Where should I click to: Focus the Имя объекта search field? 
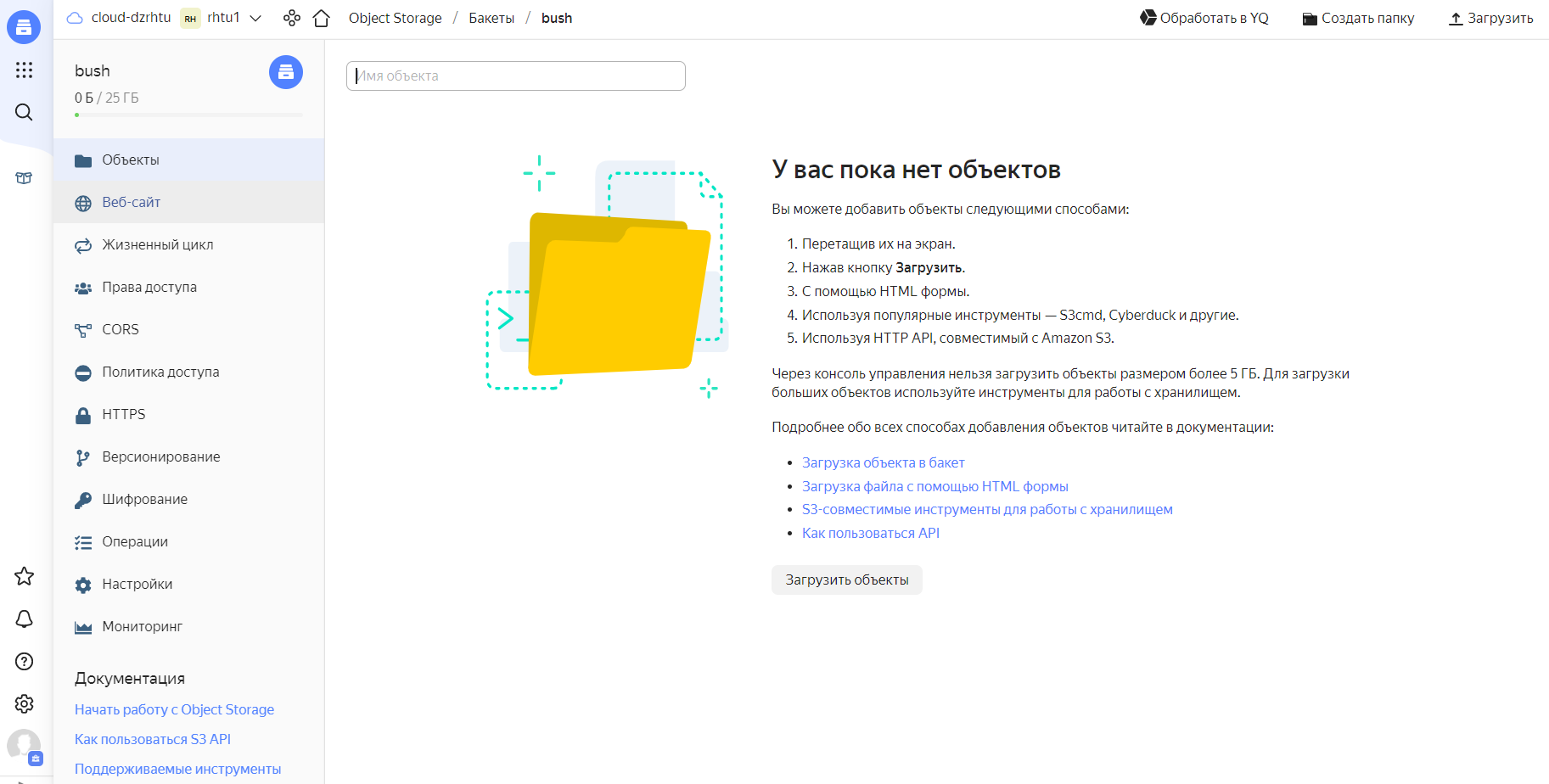click(x=515, y=76)
